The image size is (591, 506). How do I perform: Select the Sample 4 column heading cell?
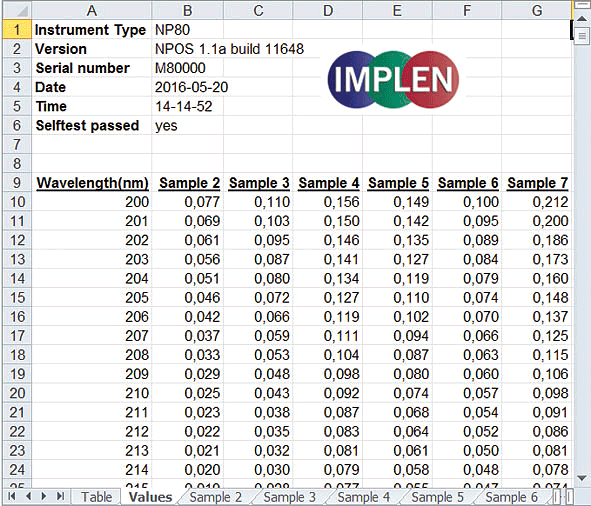click(328, 182)
